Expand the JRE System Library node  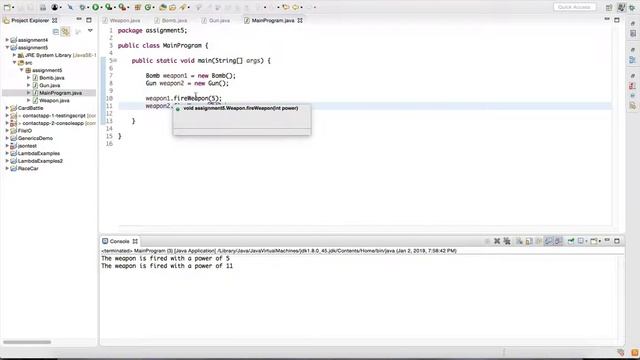coord(14,55)
